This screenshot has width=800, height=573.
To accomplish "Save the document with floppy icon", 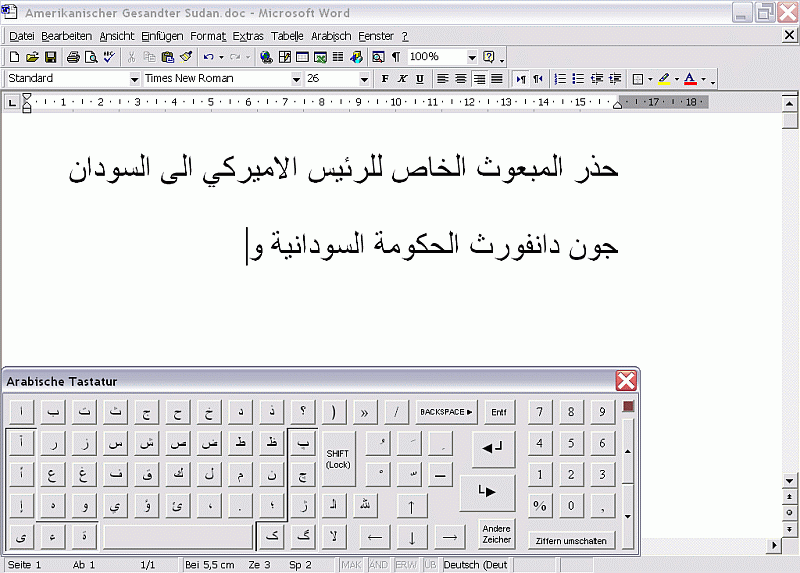I will click(50, 57).
